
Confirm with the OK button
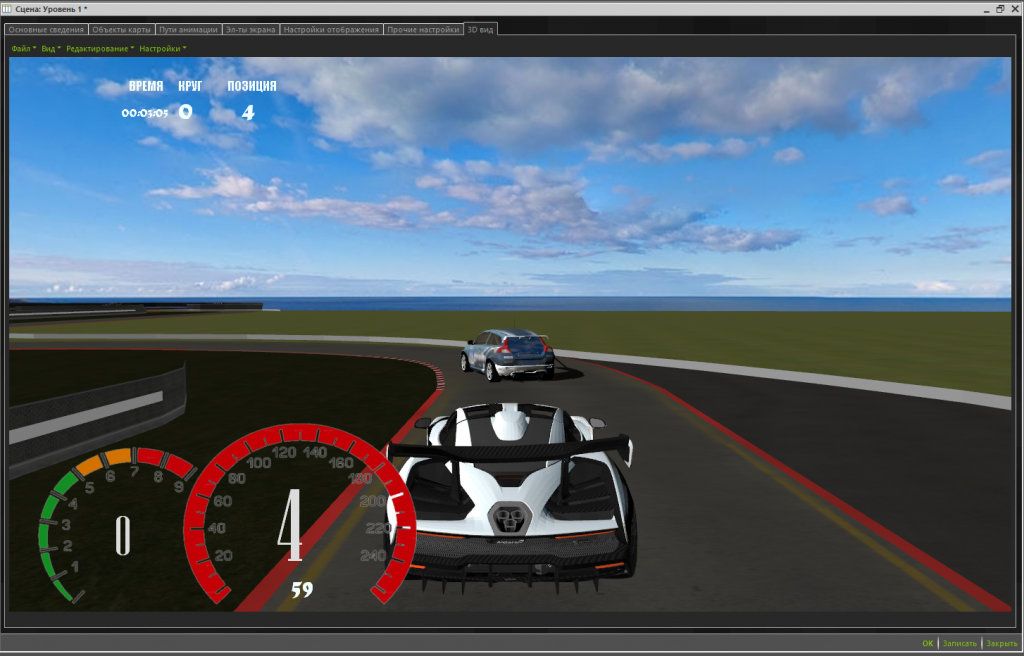(x=928, y=644)
